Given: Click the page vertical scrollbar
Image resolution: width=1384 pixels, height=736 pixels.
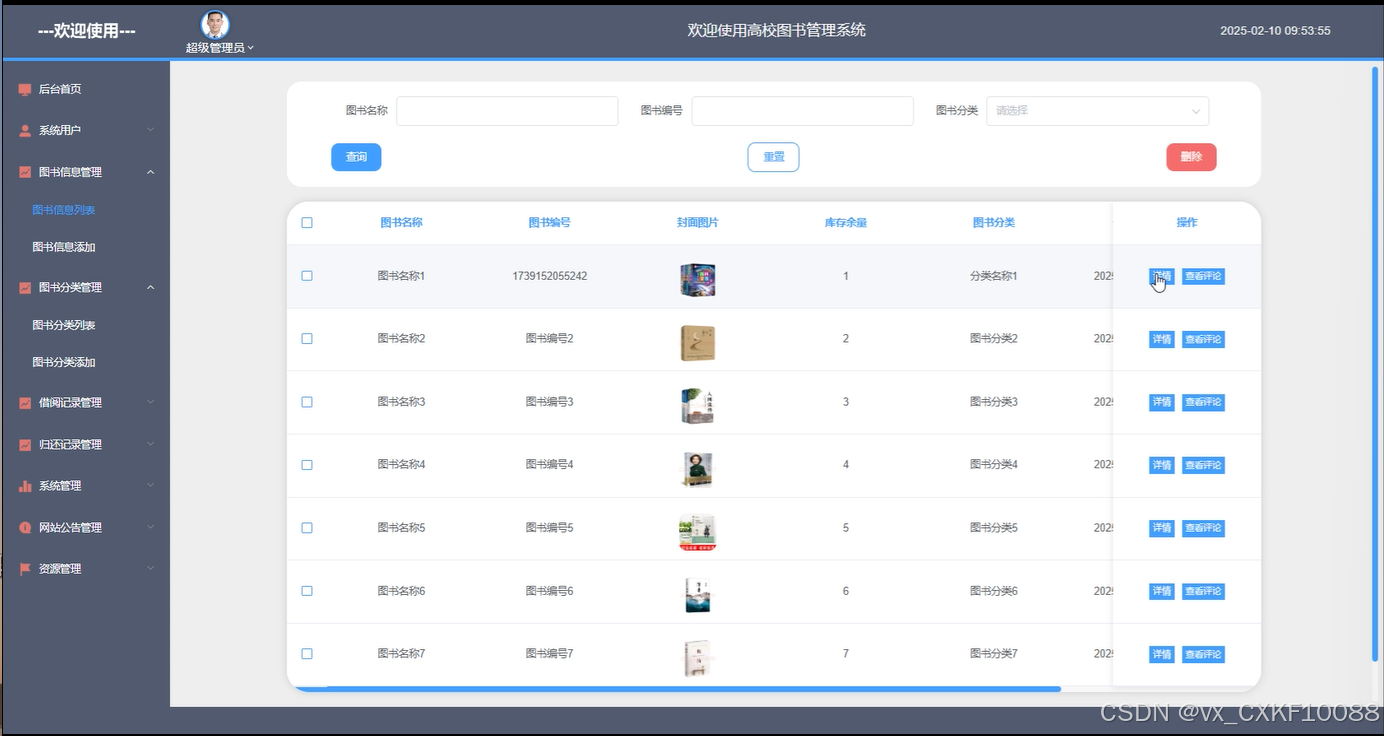Looking at the screenshot, I should [x=1374, y=362].
